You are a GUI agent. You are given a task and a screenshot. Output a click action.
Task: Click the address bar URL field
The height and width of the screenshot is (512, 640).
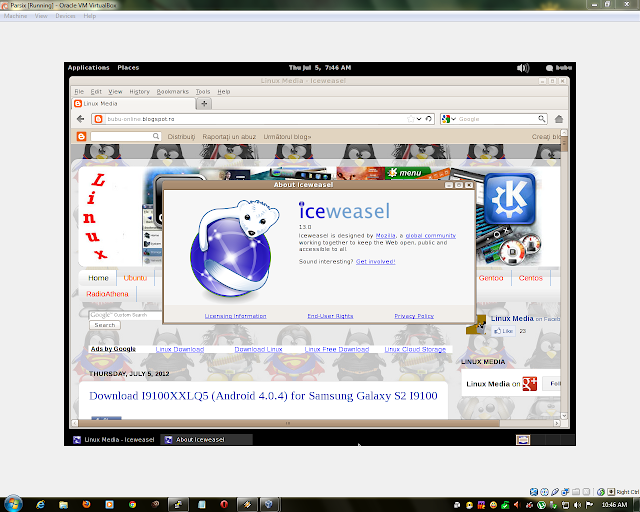point(256,119)
